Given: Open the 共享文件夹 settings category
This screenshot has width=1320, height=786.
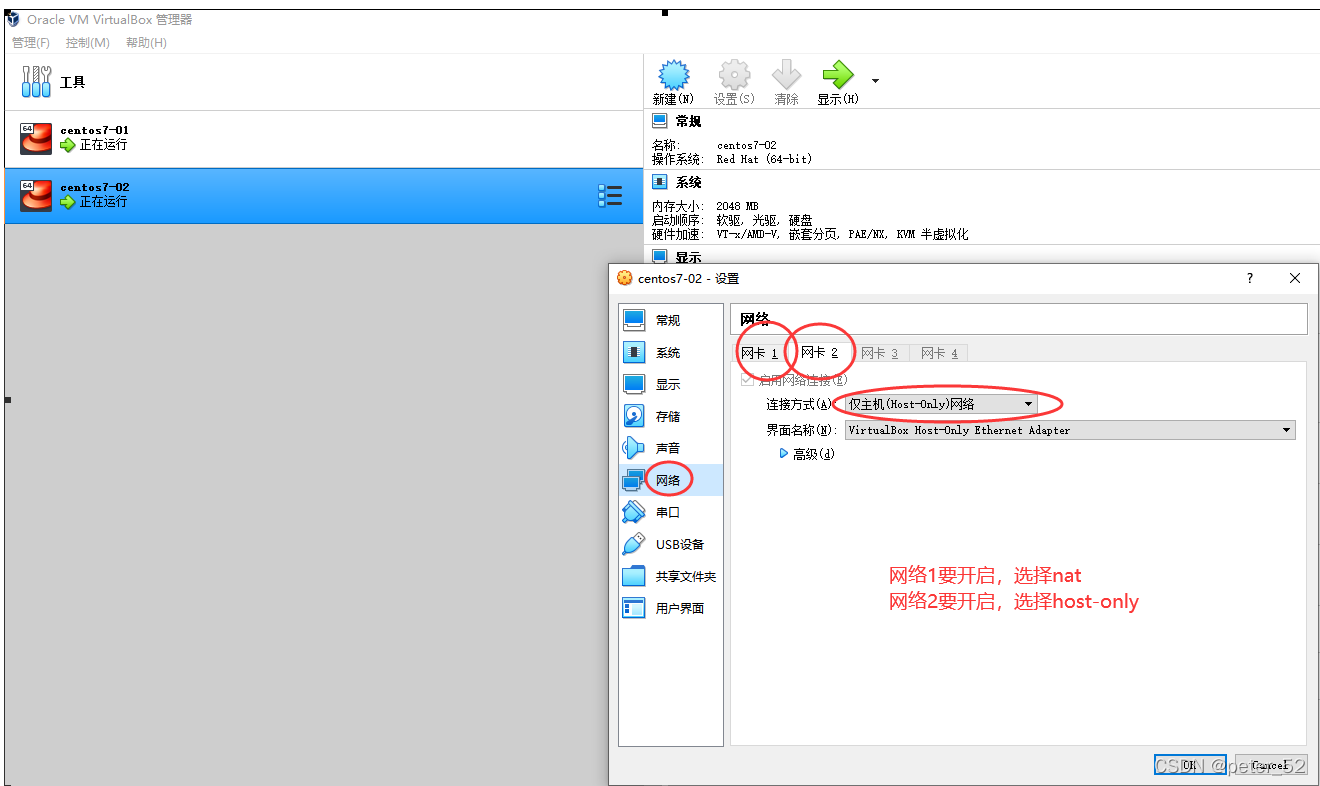Looking at the screenshot, I should click(x=670, y=576).
